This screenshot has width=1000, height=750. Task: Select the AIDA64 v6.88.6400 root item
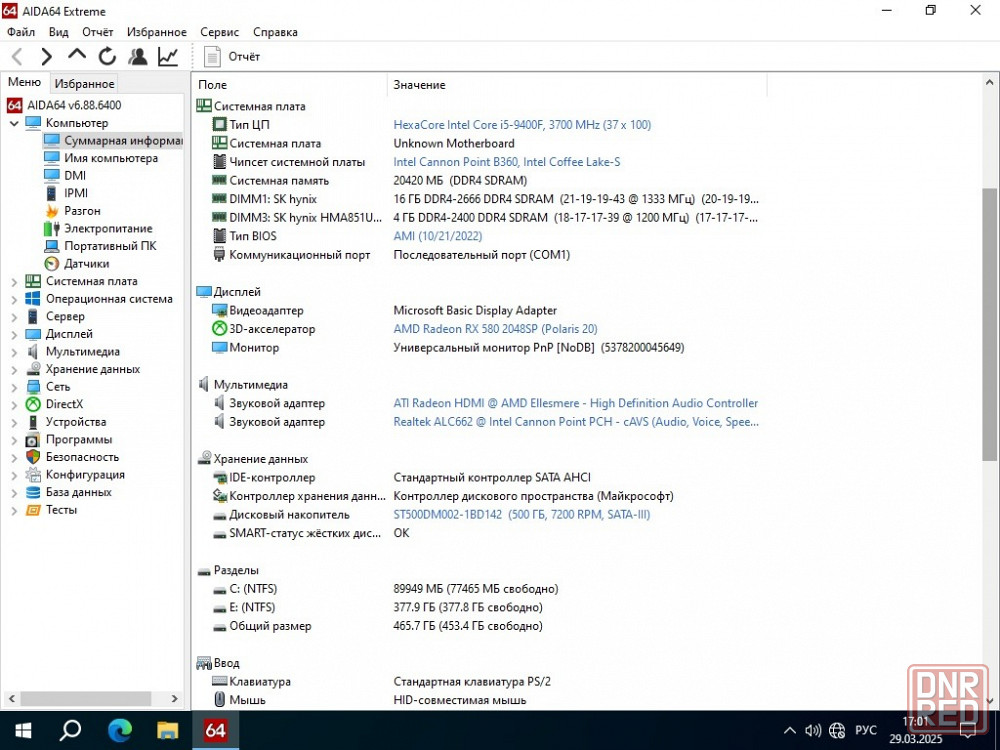64,105
